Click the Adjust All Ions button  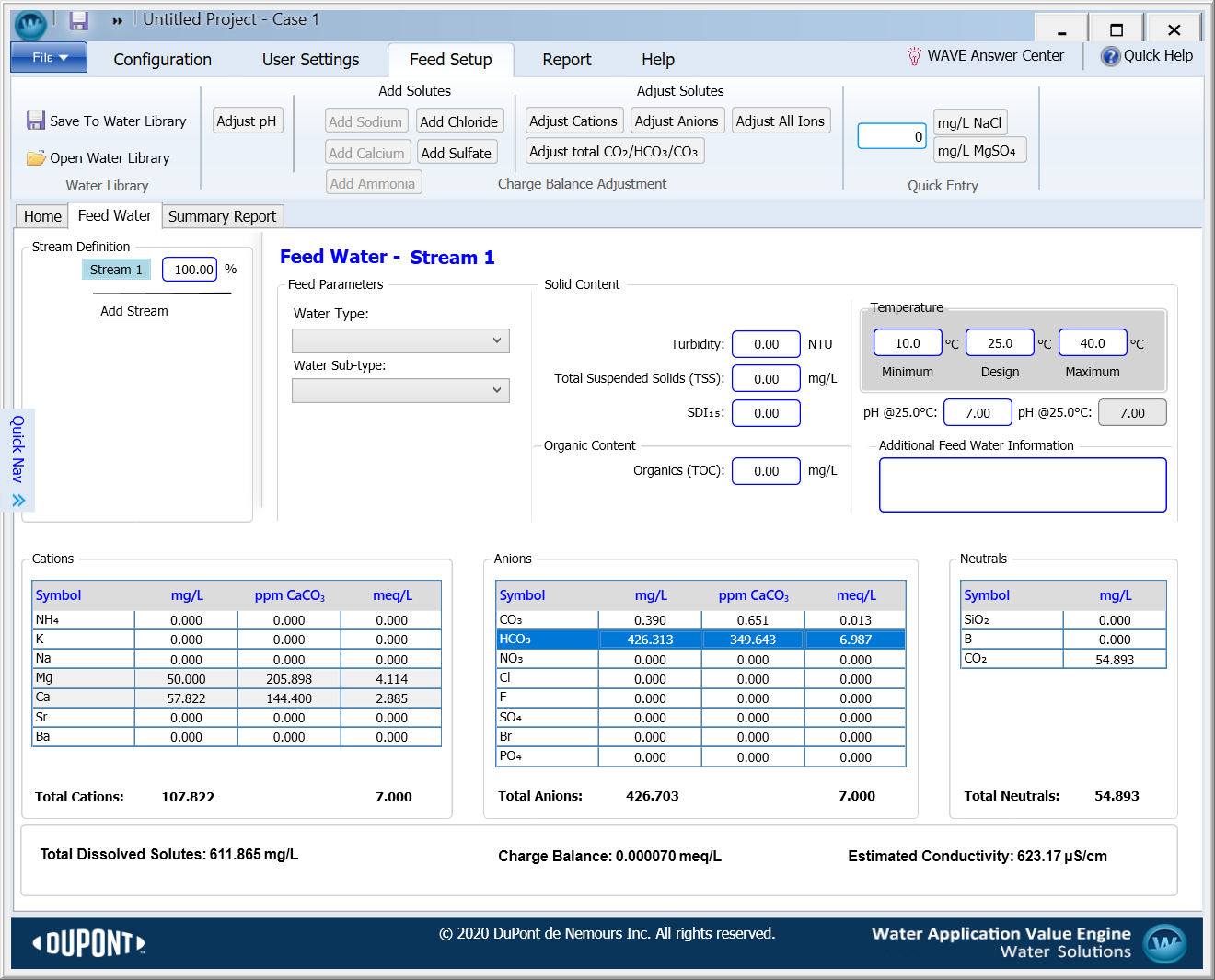pyautogui.click(x=781, y=121)
